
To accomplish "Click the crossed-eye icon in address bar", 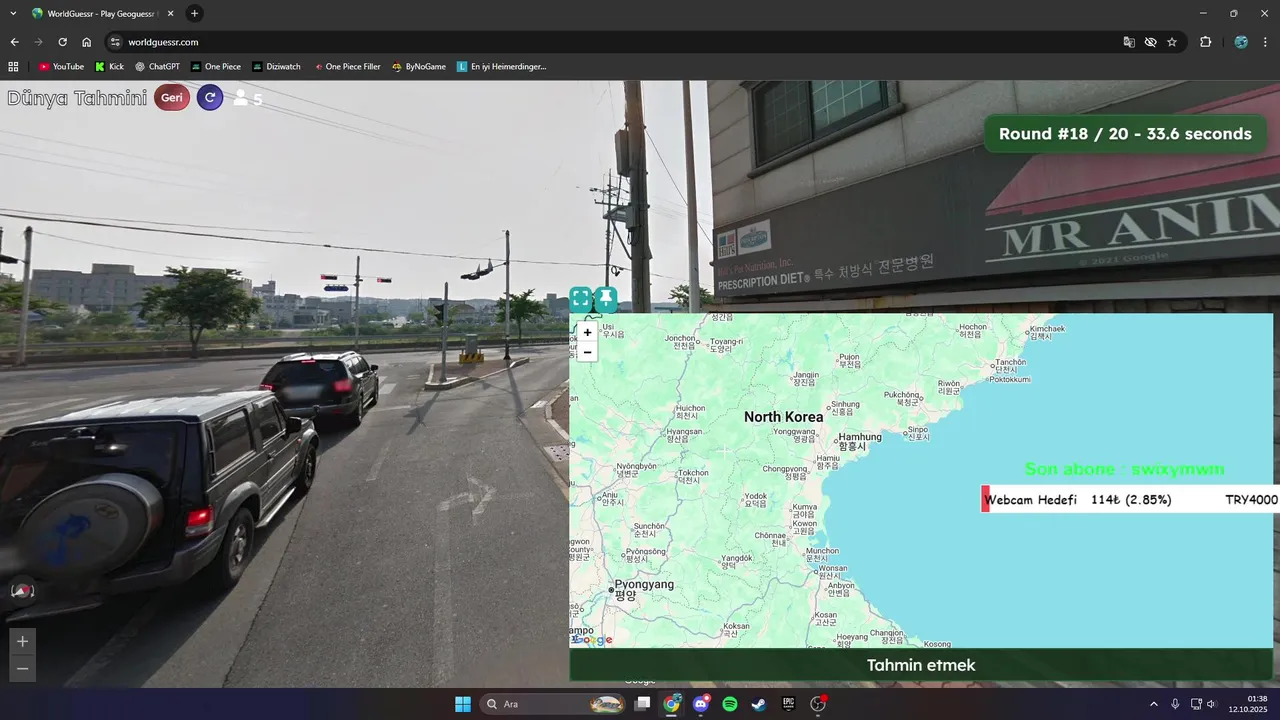I will click(1151, 42).
